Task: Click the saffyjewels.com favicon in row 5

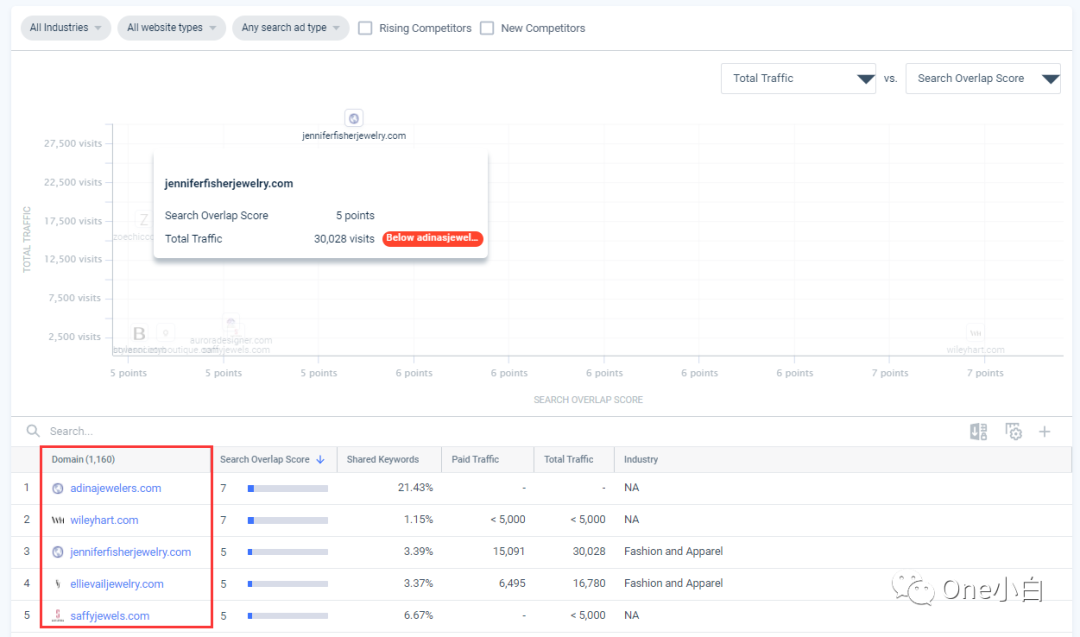Action: [57, 615]
